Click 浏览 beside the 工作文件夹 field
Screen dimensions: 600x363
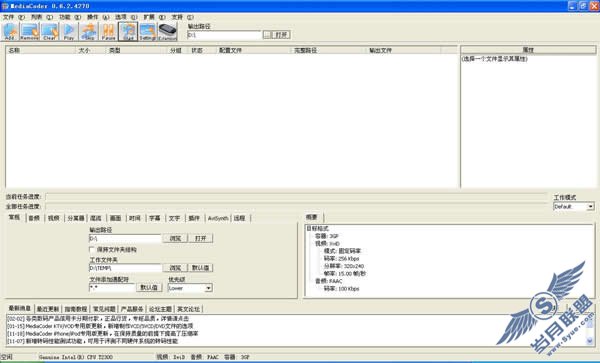175,268
